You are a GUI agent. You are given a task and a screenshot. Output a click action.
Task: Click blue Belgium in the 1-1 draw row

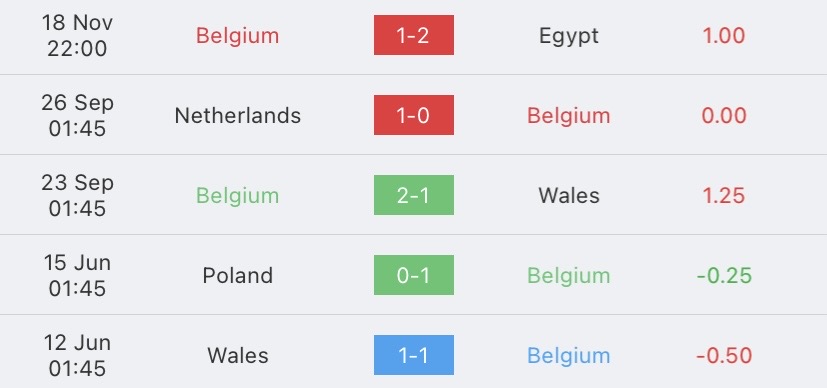[569, 357]
